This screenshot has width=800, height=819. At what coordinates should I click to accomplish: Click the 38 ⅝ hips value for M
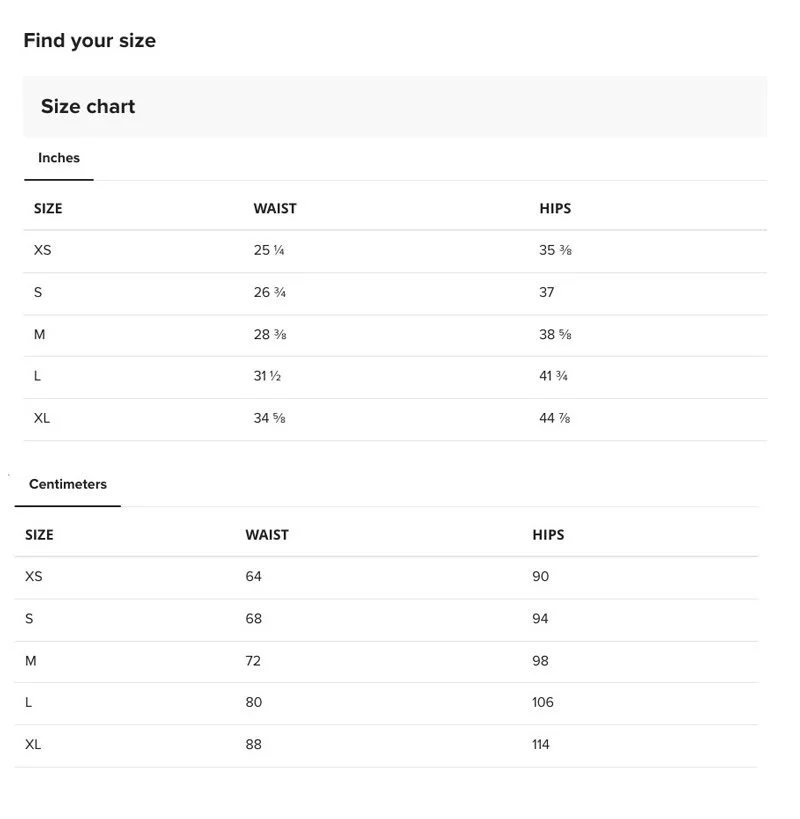555,334
